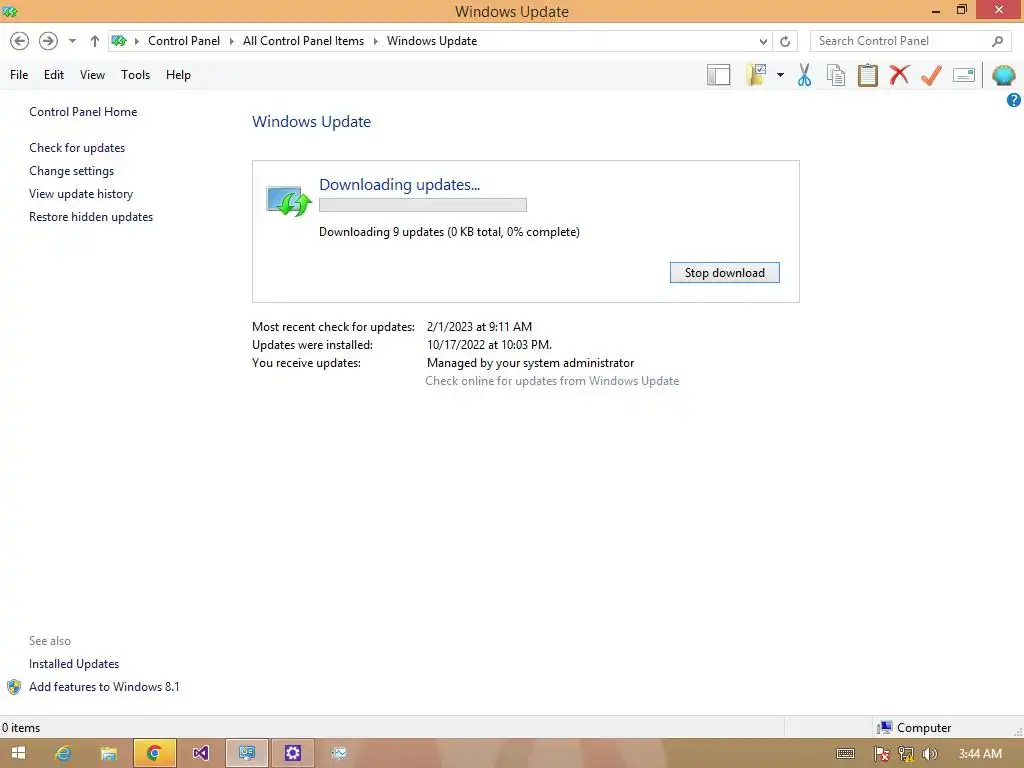Open File Explorer from the taskbar
Screen dimensions: 1024x768
click(108, 753)
